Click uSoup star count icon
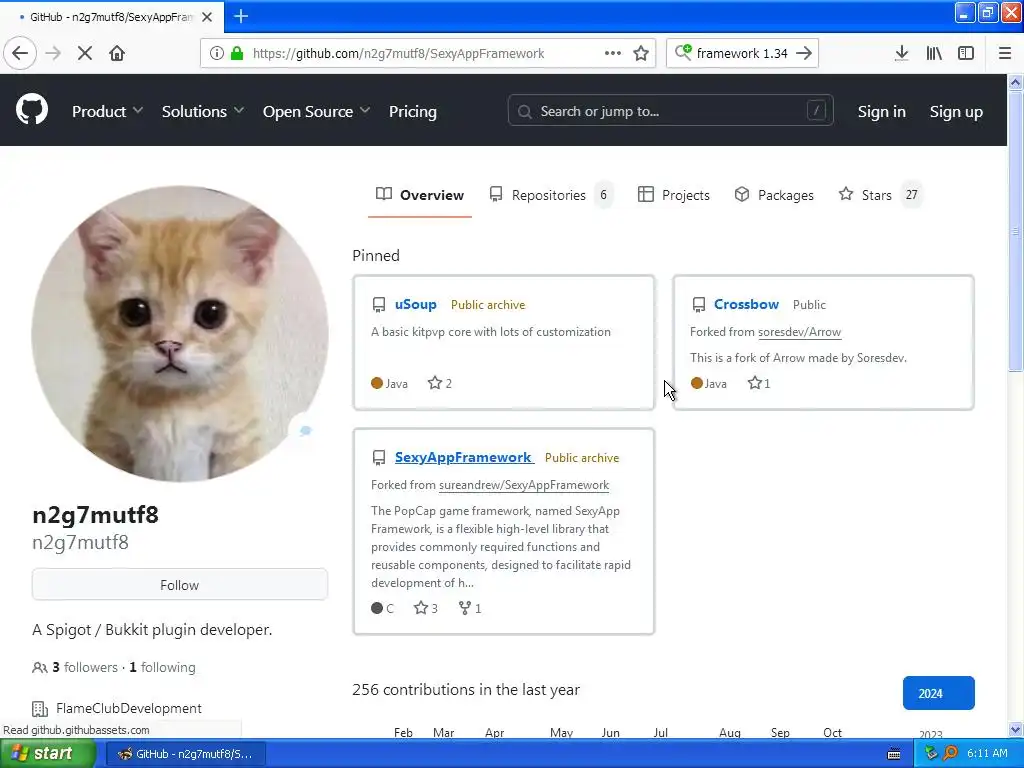The height and width of the screenshot is (768, 1024). [x=435, y=383]
